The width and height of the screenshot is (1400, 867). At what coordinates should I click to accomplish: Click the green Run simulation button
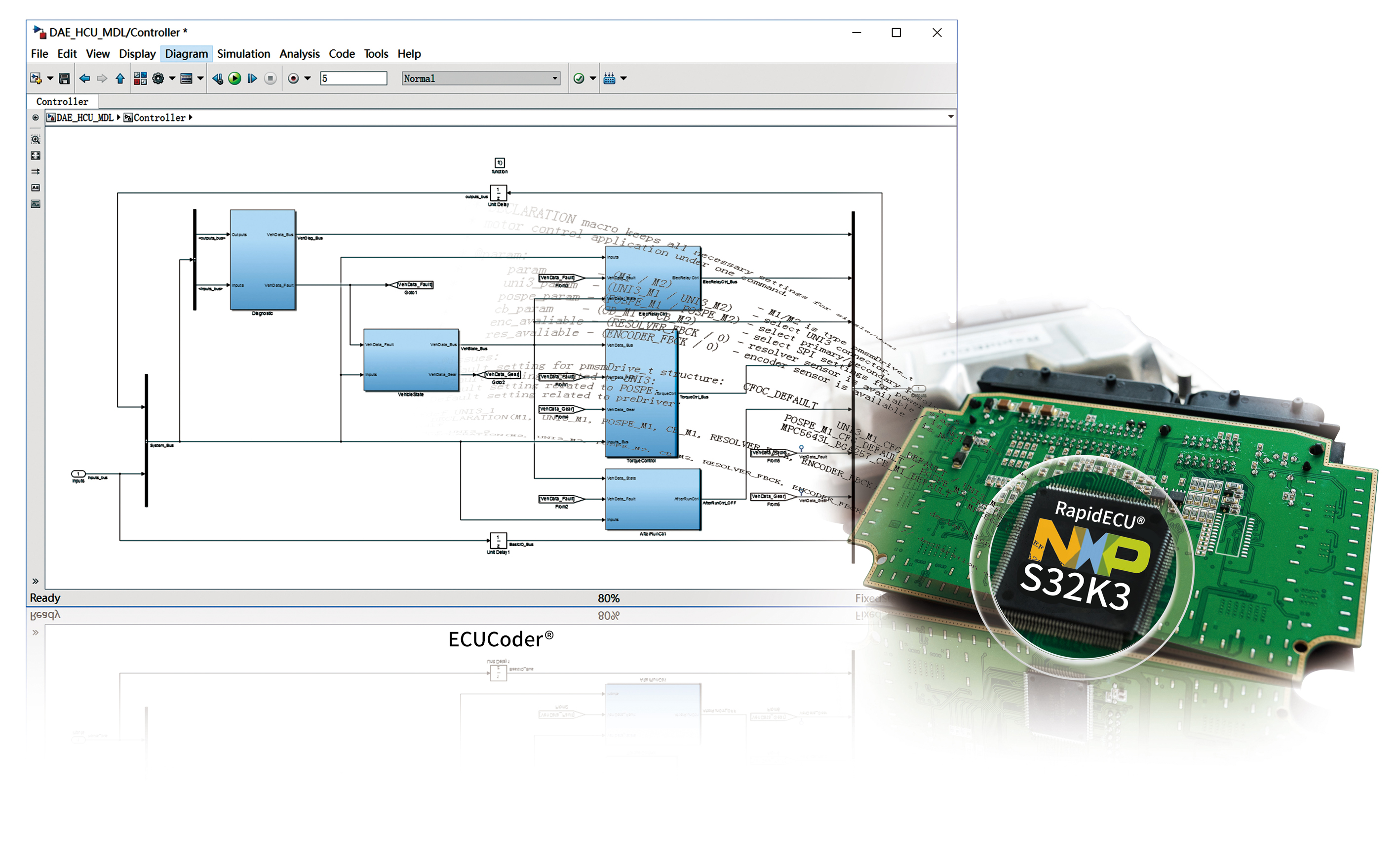click(234, 79)
